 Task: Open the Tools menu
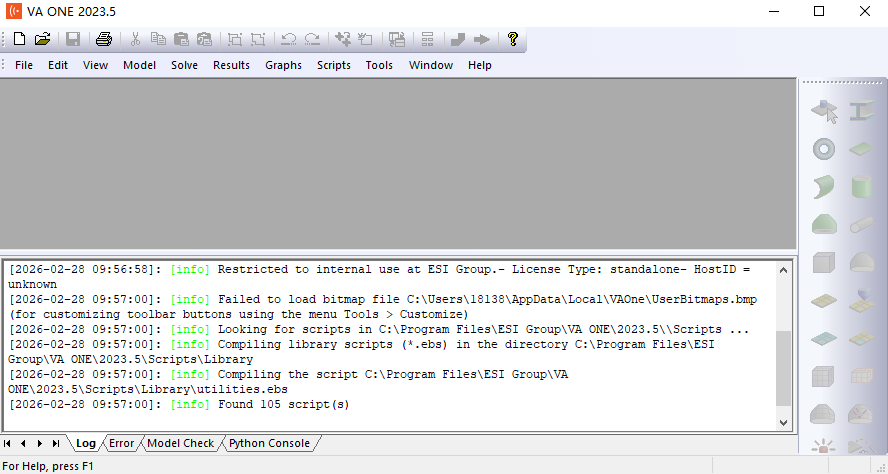pyautogui.click(x=379, y=65)
